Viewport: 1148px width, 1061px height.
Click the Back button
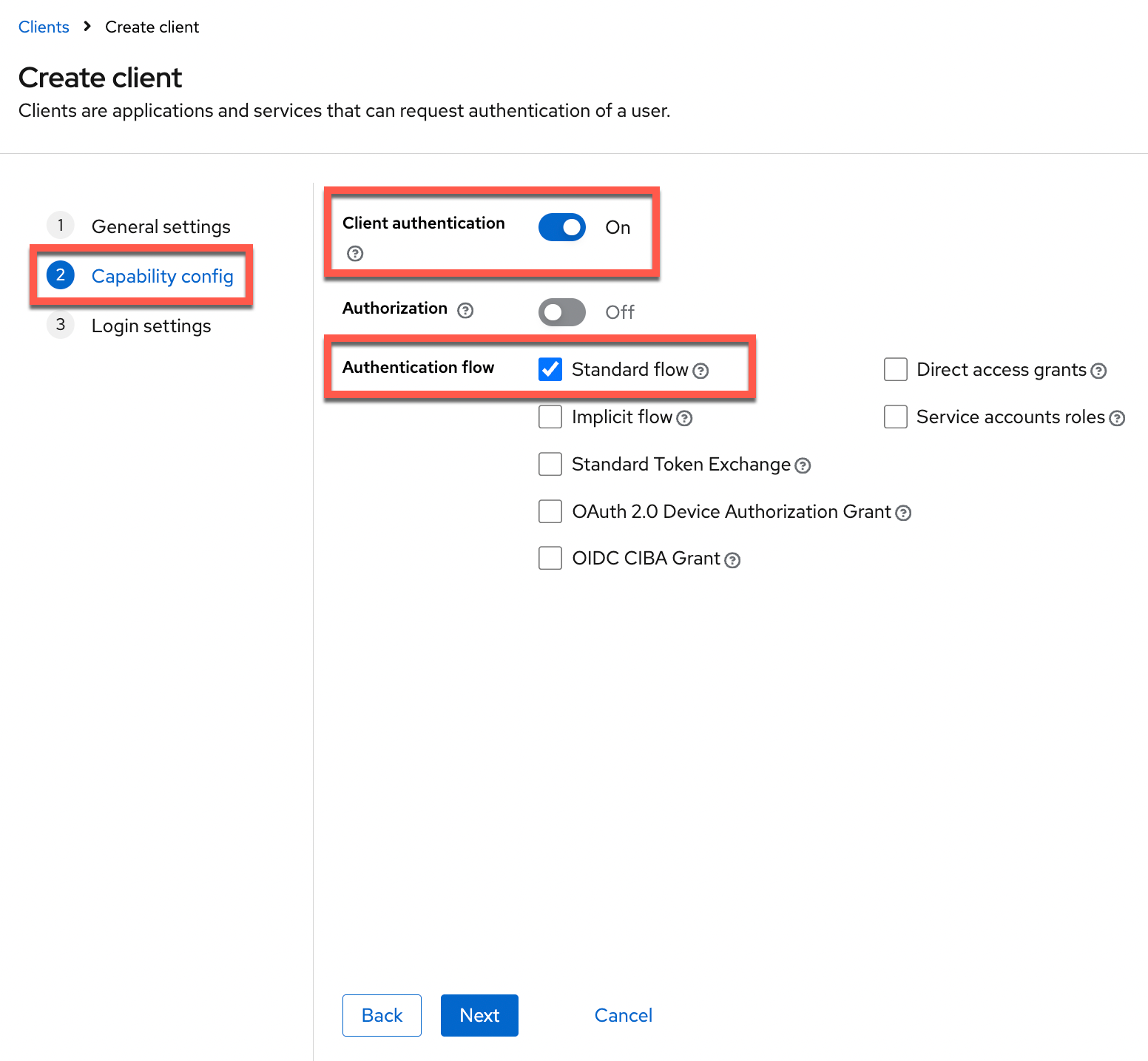coord(382,1015)
